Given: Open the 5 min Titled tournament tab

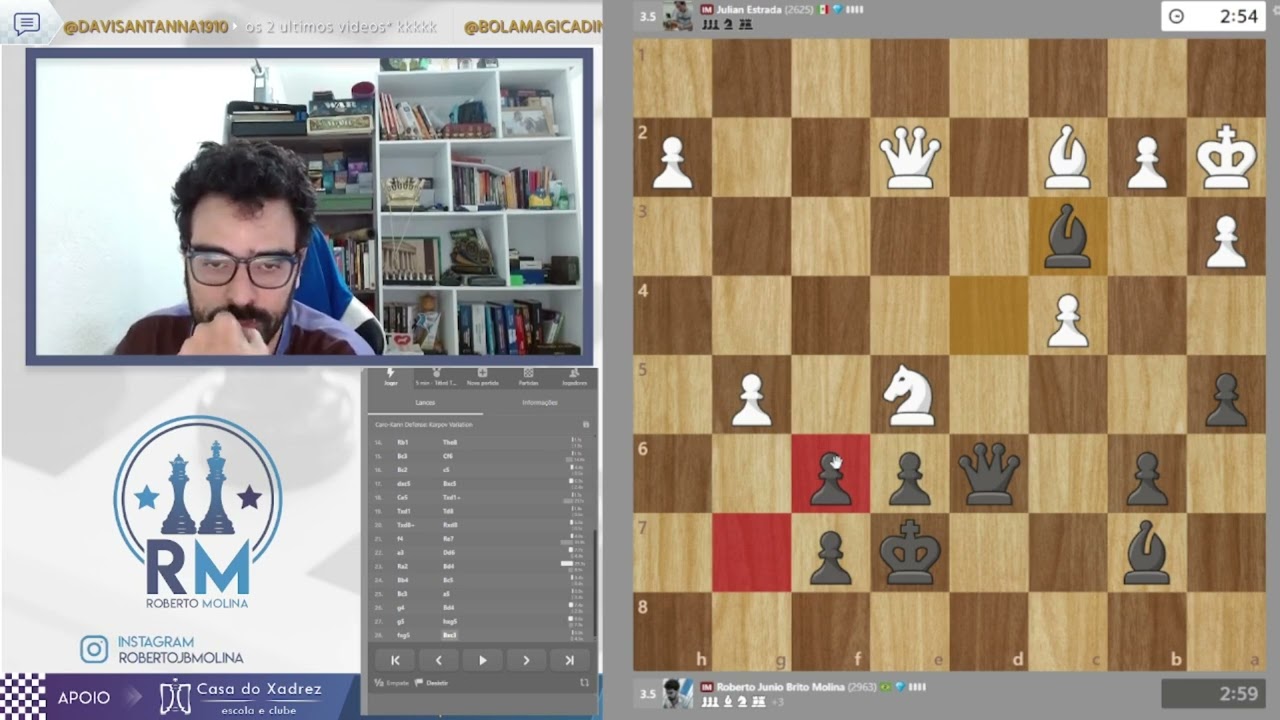Looking at the screenshot, I should click(x=436, y=377).
